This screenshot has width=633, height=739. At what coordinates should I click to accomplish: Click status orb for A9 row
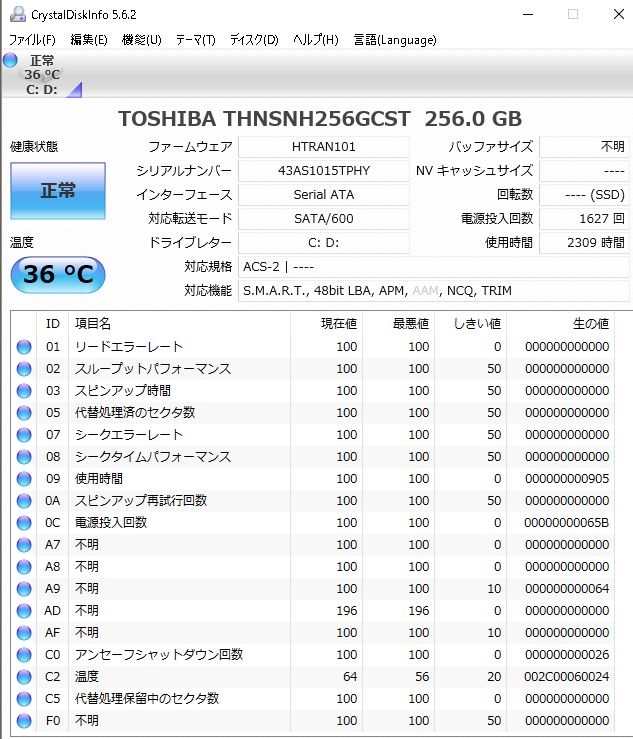click(x=24, y=589)
